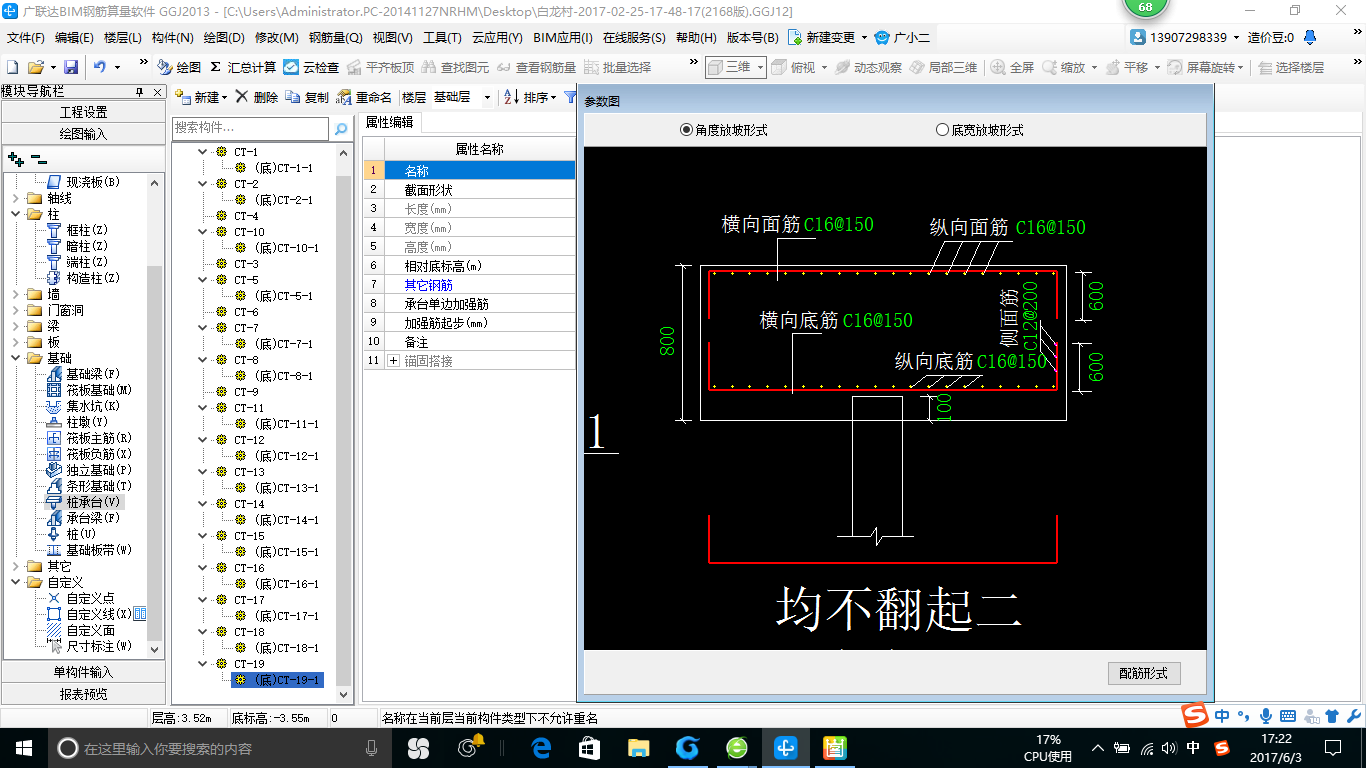Expand the 锚固搭接 property row

(393, 360)
